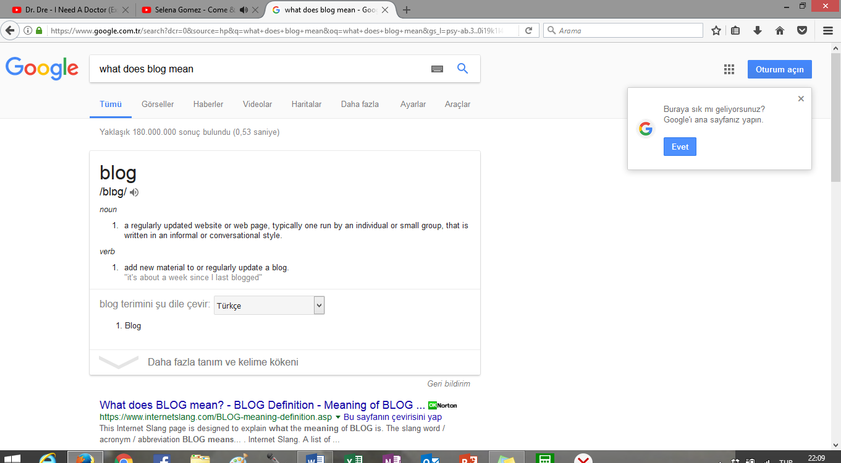Reload the current page
The height and width of the screenshot is (463, 841).
click(x=528, y=31)
